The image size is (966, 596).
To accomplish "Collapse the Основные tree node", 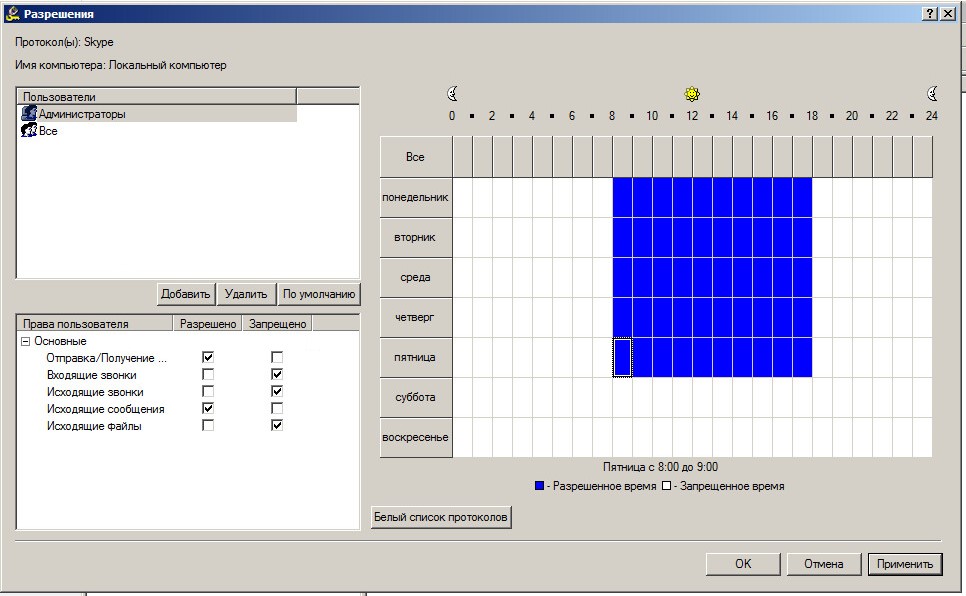I will 26,341.
